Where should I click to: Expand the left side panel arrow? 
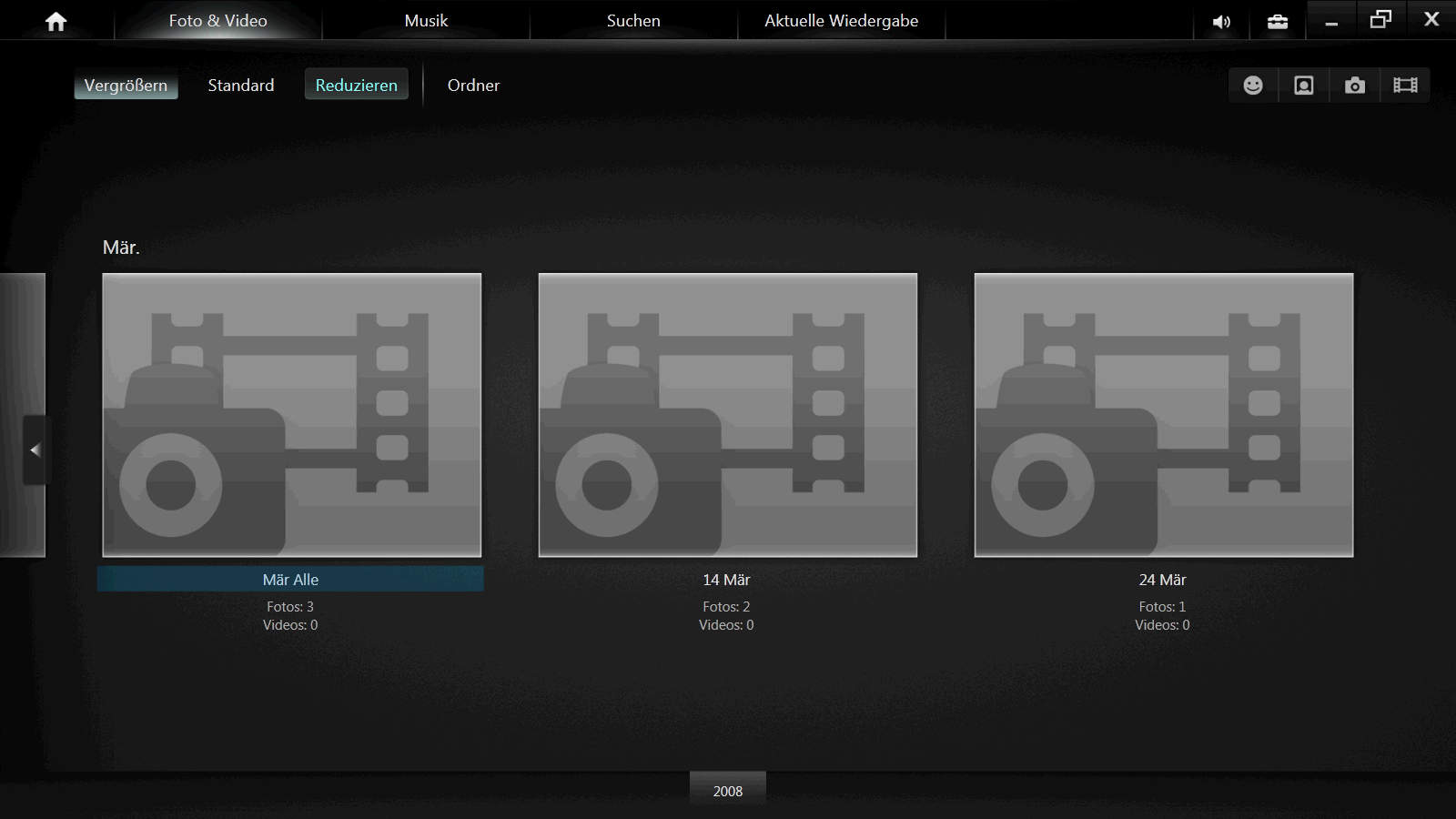[x=35, y=450]
